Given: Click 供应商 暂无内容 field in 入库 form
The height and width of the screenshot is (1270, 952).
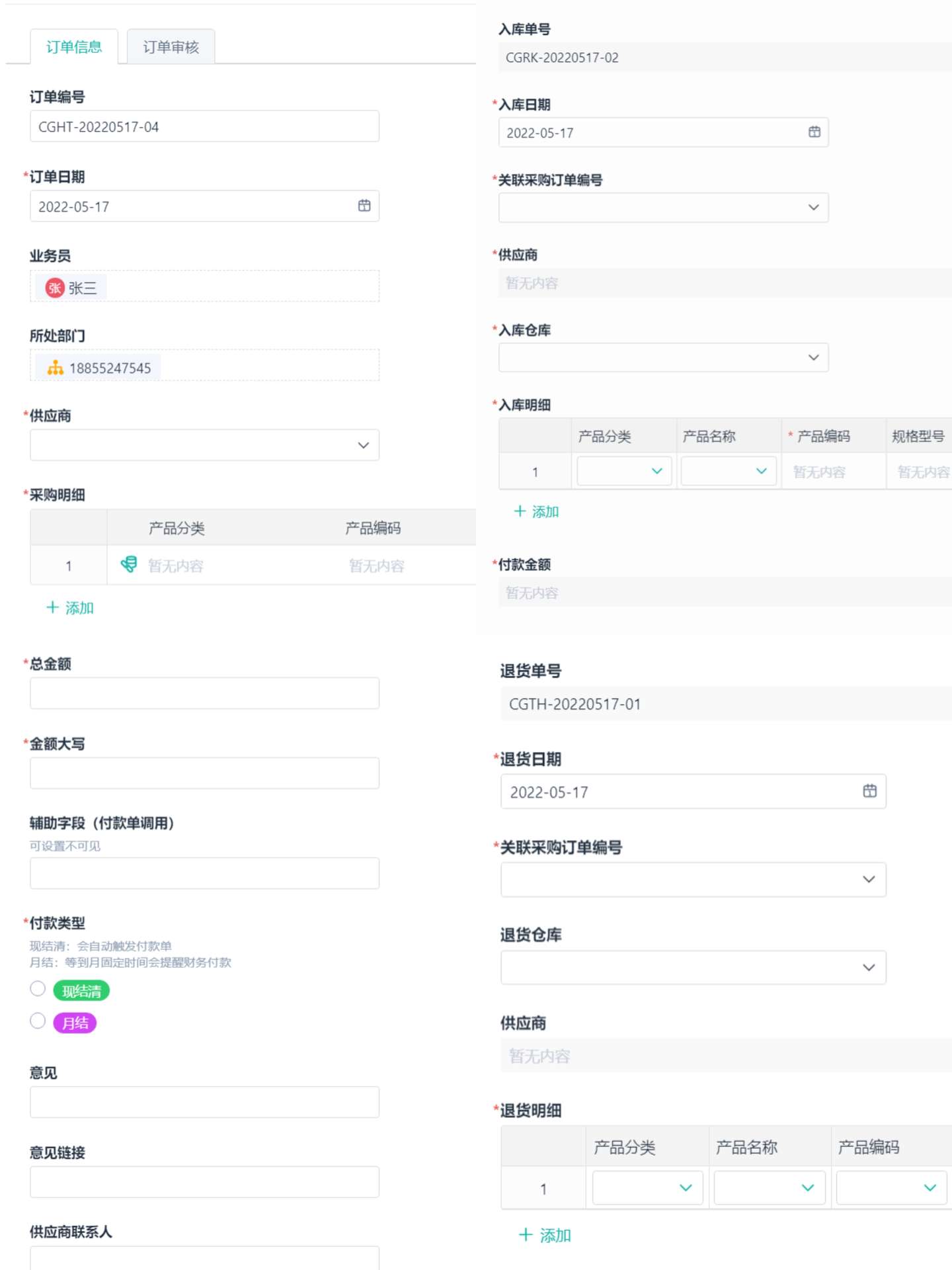Looking at the screenshot, I should [725, 283].
